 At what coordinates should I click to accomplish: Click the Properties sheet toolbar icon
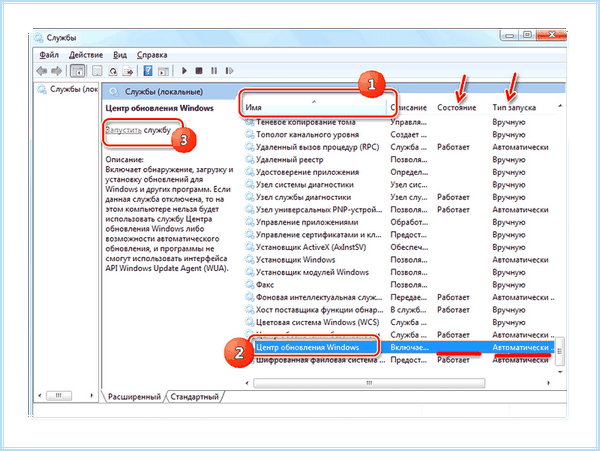pyautogui.click(x=97, y=71)
